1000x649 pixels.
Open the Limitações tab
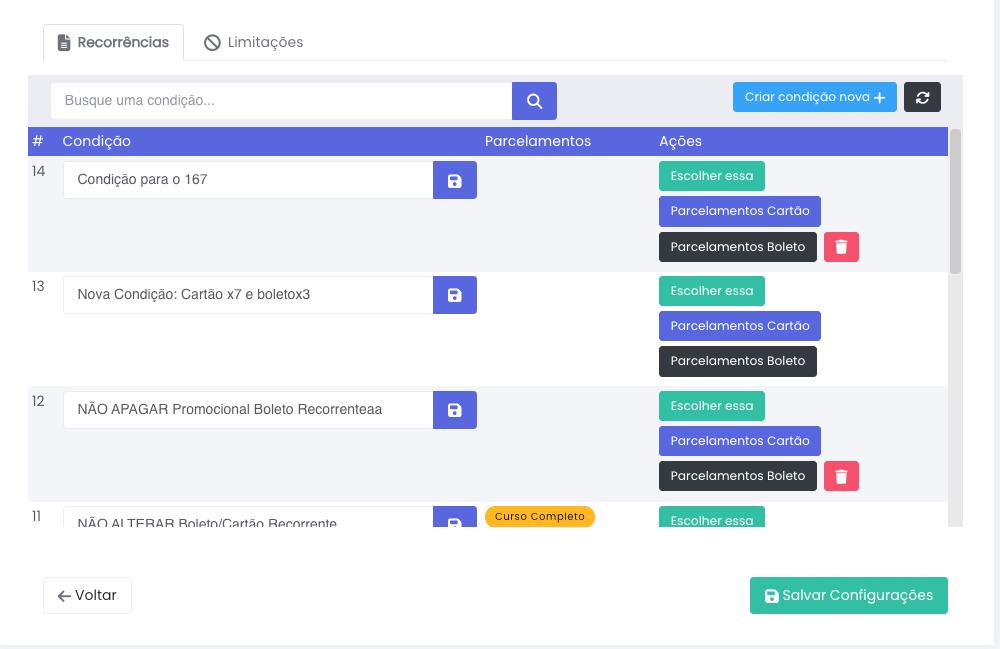pyautogui.click(x=254, y=42)
